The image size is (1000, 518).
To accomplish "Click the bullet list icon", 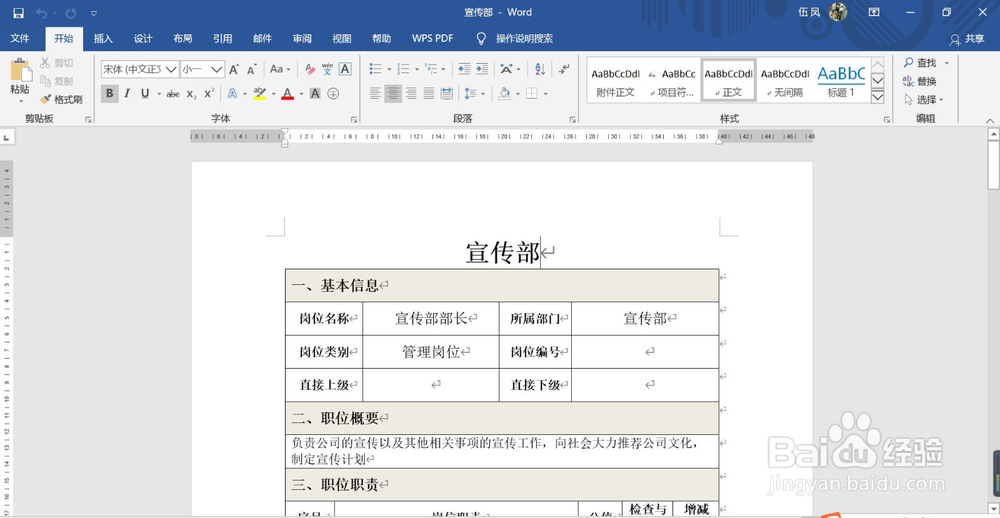I will [x=376, y=69].
